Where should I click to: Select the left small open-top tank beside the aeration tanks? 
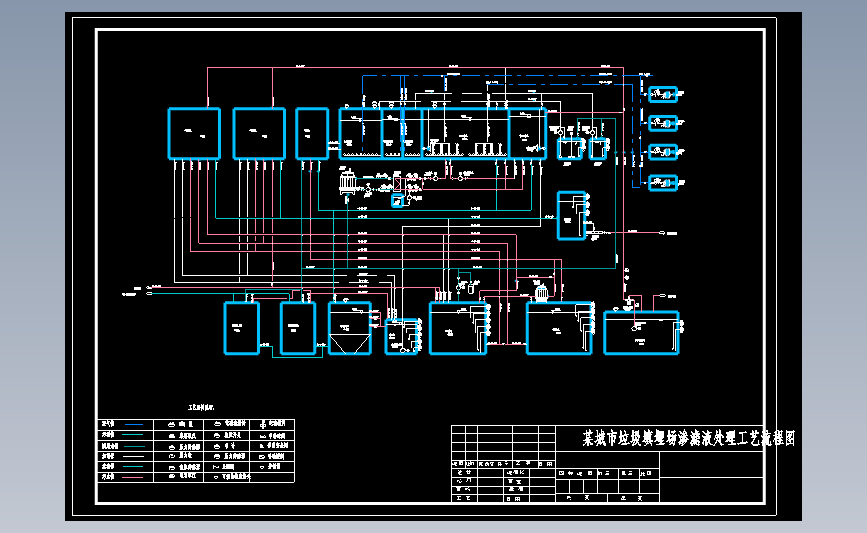(569, 149)
